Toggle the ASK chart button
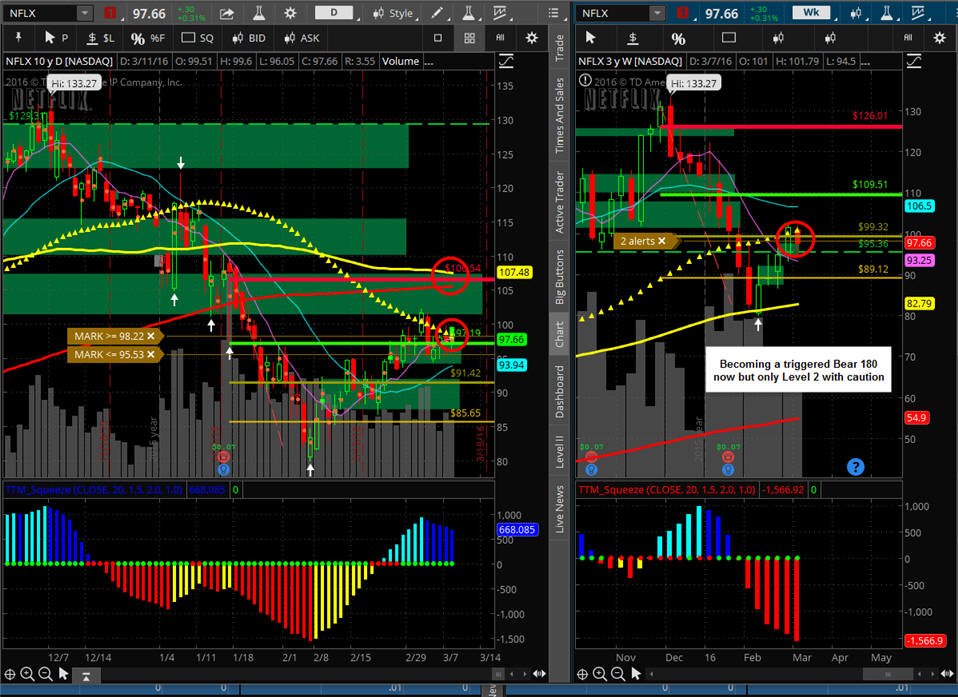The image size is (958, 697). (x=302, y=38)
